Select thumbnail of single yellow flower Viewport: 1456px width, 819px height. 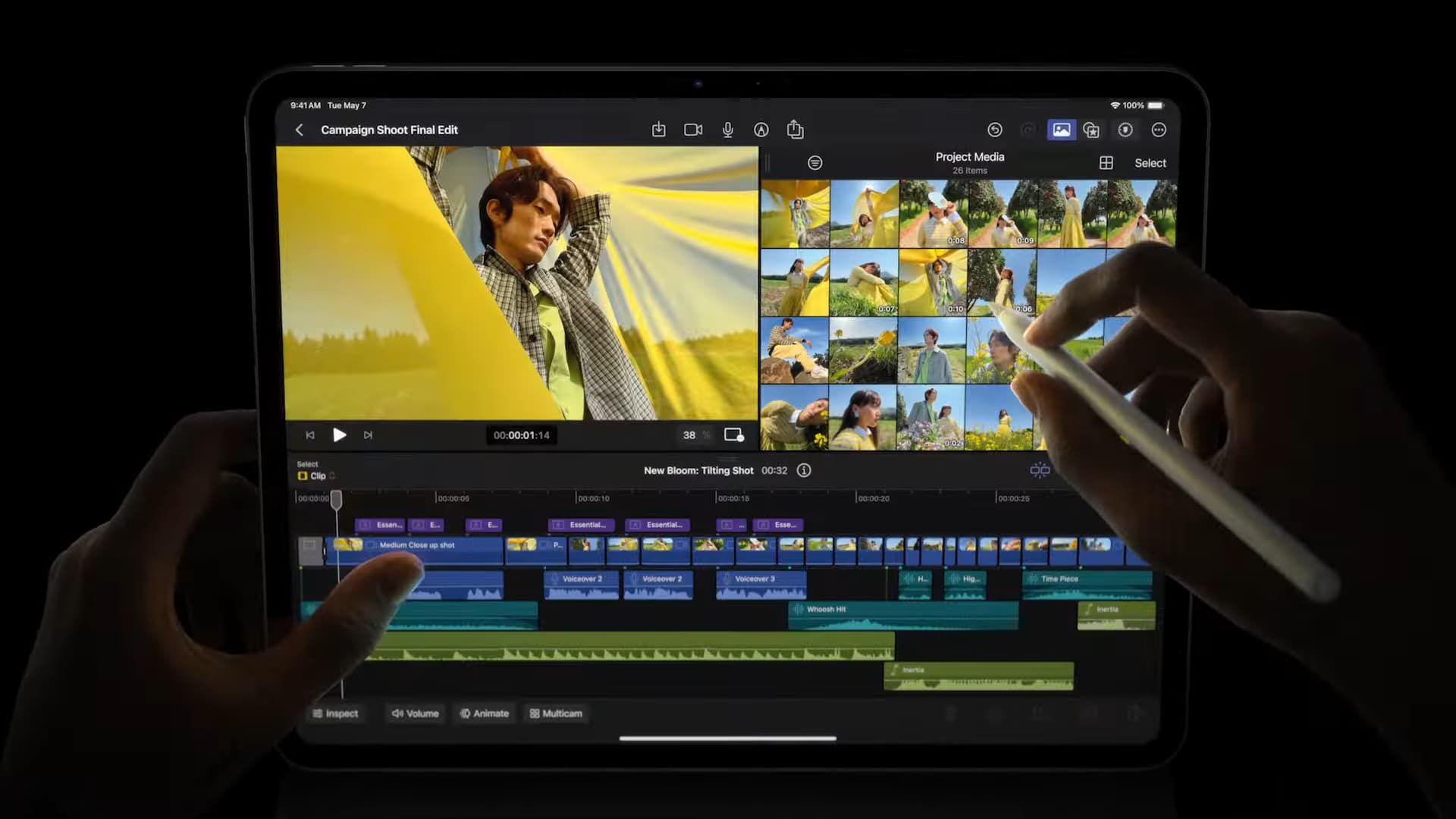pos(863,350)
